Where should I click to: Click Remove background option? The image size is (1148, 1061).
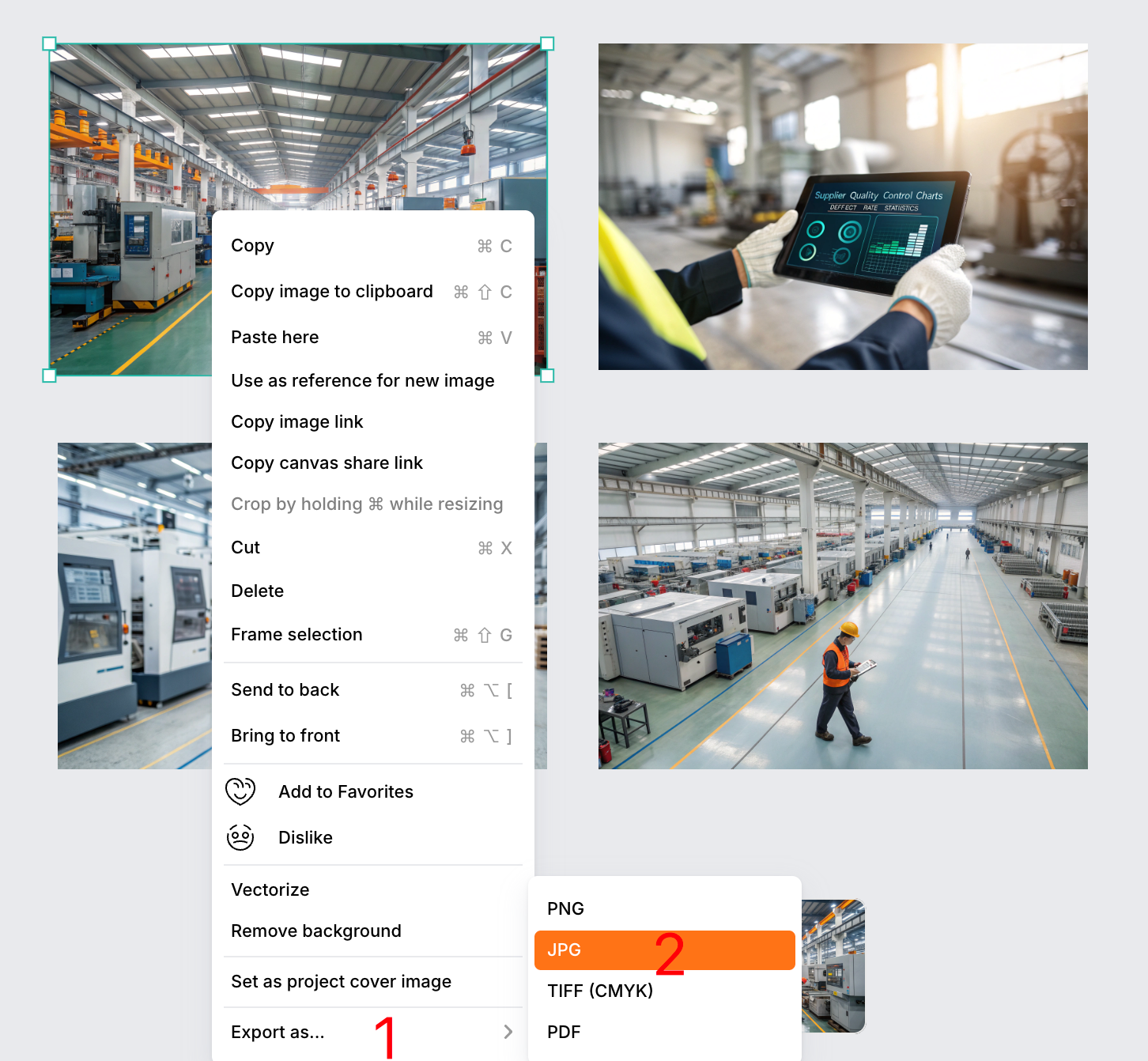tap(315, 931)
